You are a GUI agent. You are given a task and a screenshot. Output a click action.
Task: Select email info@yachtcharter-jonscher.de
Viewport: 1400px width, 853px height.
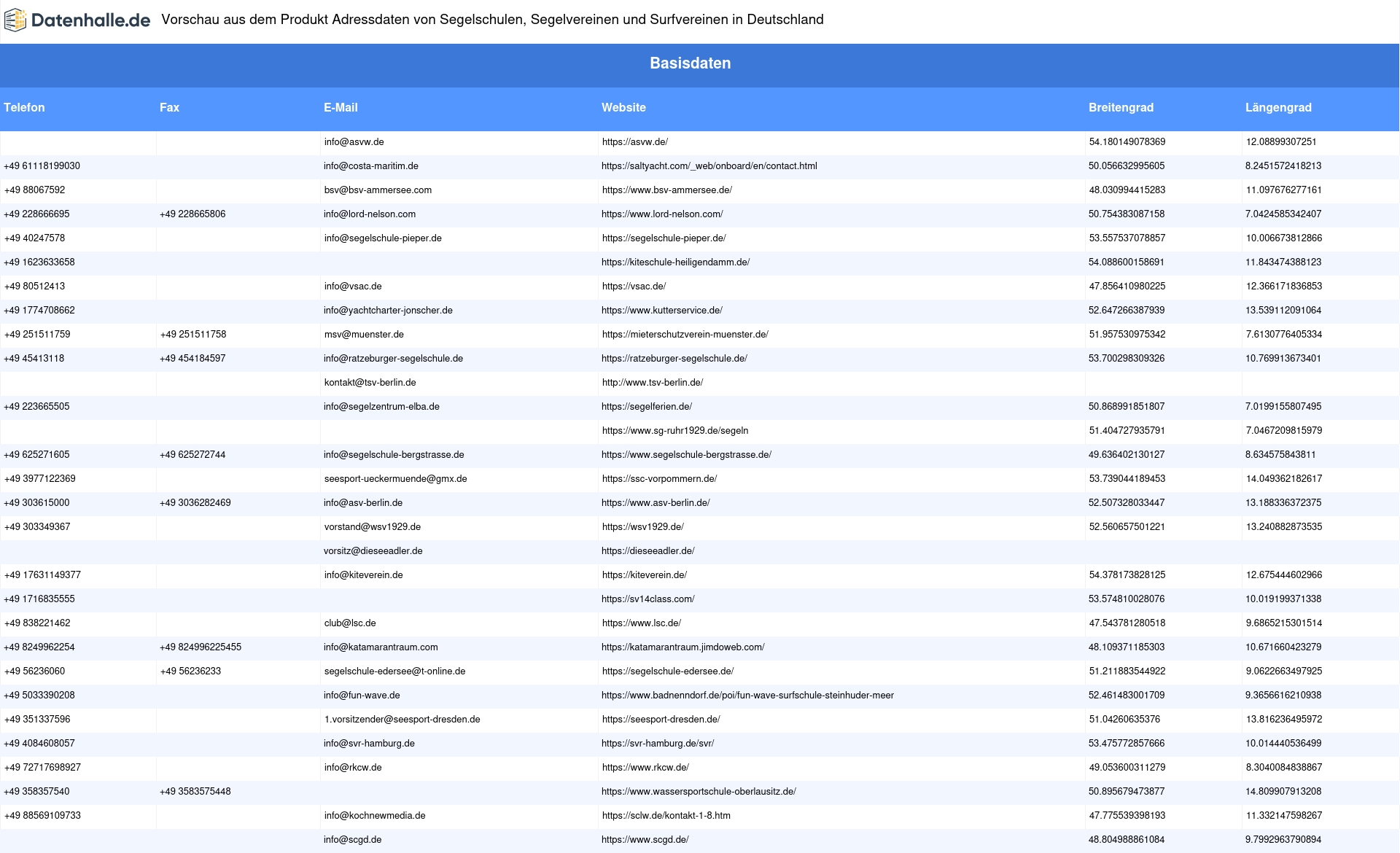pyautogui.click(x=388, y=311)
